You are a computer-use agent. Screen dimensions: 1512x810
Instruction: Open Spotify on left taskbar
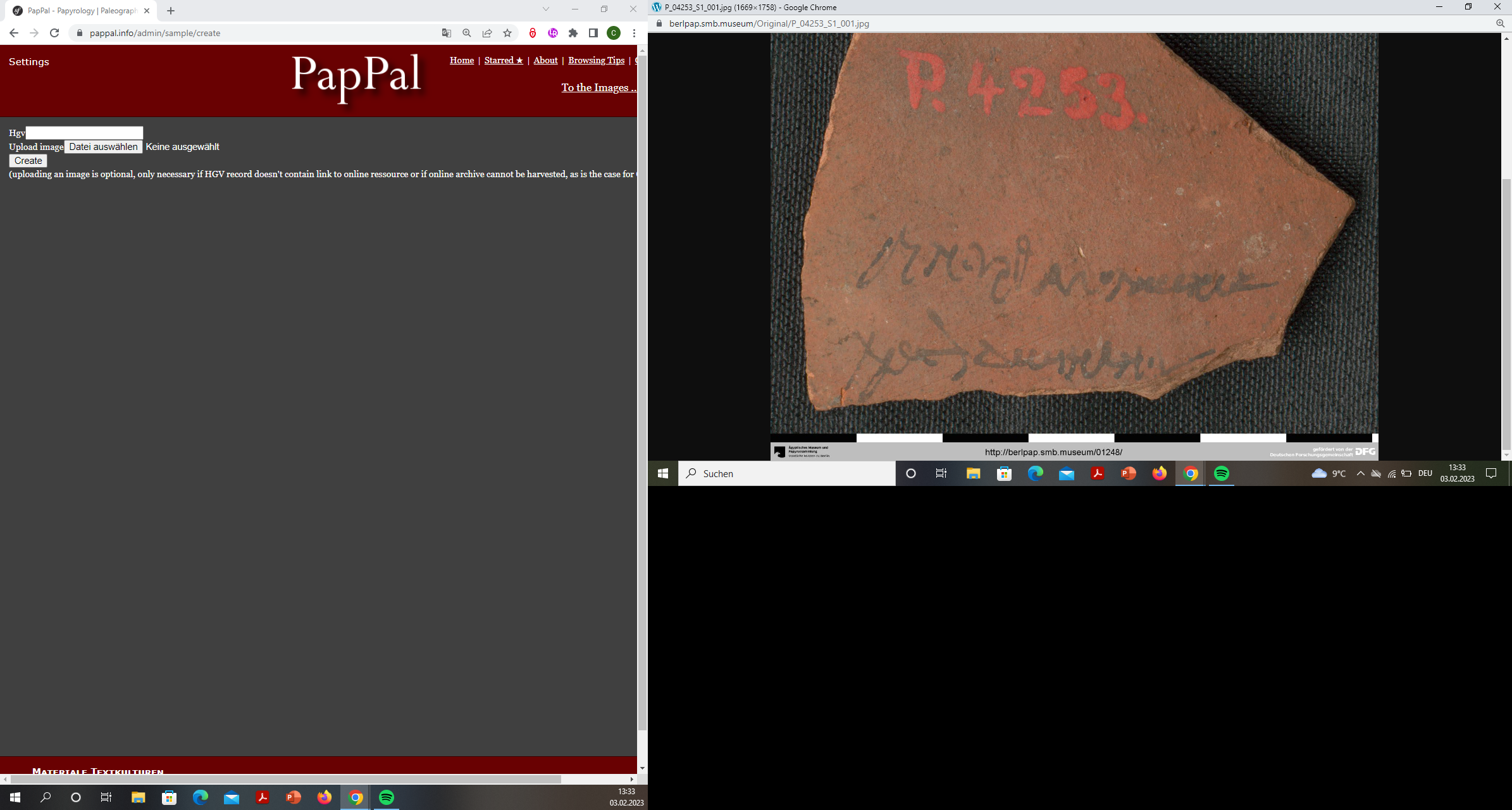tap(387, 797)
